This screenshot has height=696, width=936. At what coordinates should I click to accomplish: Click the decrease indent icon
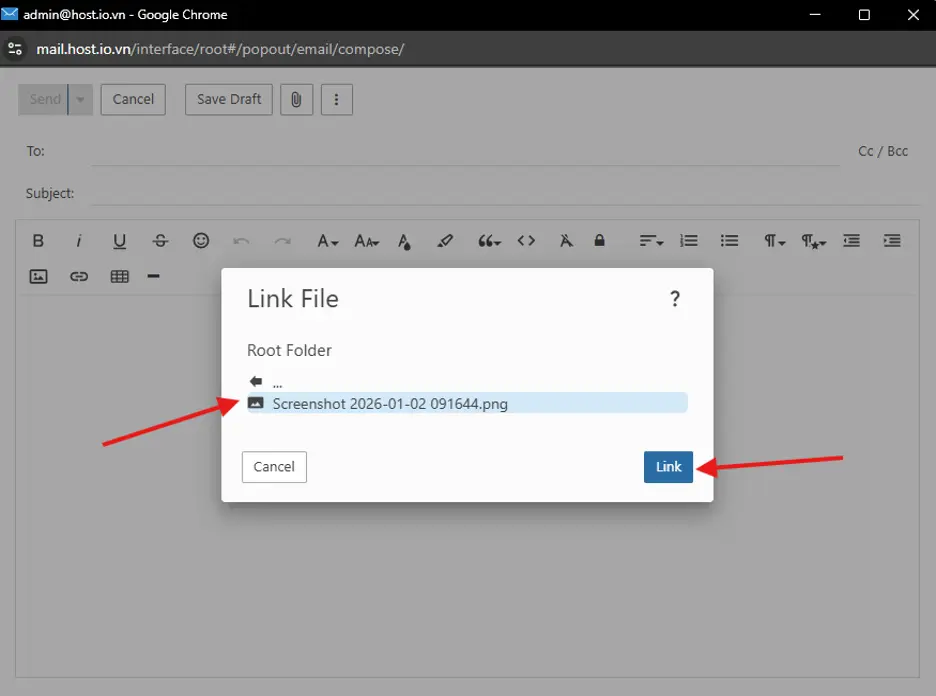(x=851, y=241)
